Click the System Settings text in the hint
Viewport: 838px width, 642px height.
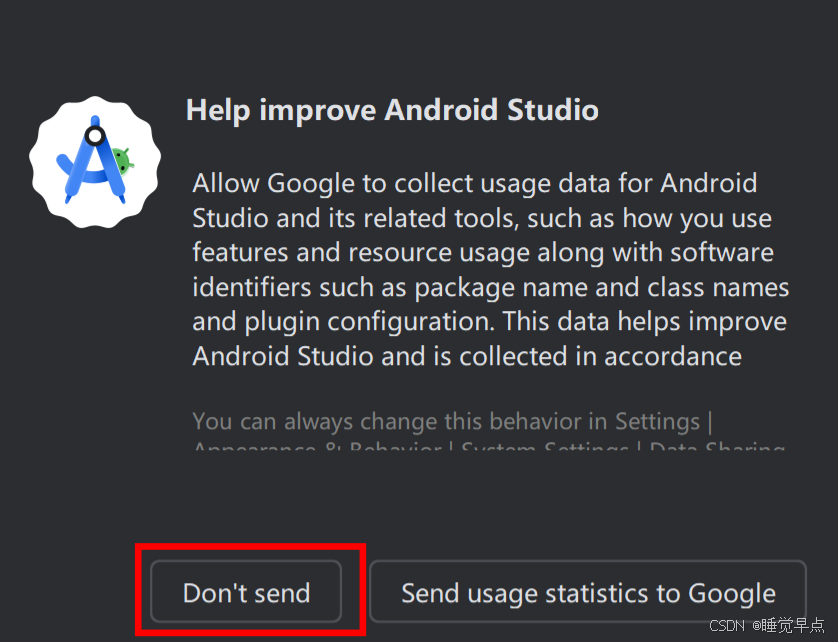coord(543,447)
